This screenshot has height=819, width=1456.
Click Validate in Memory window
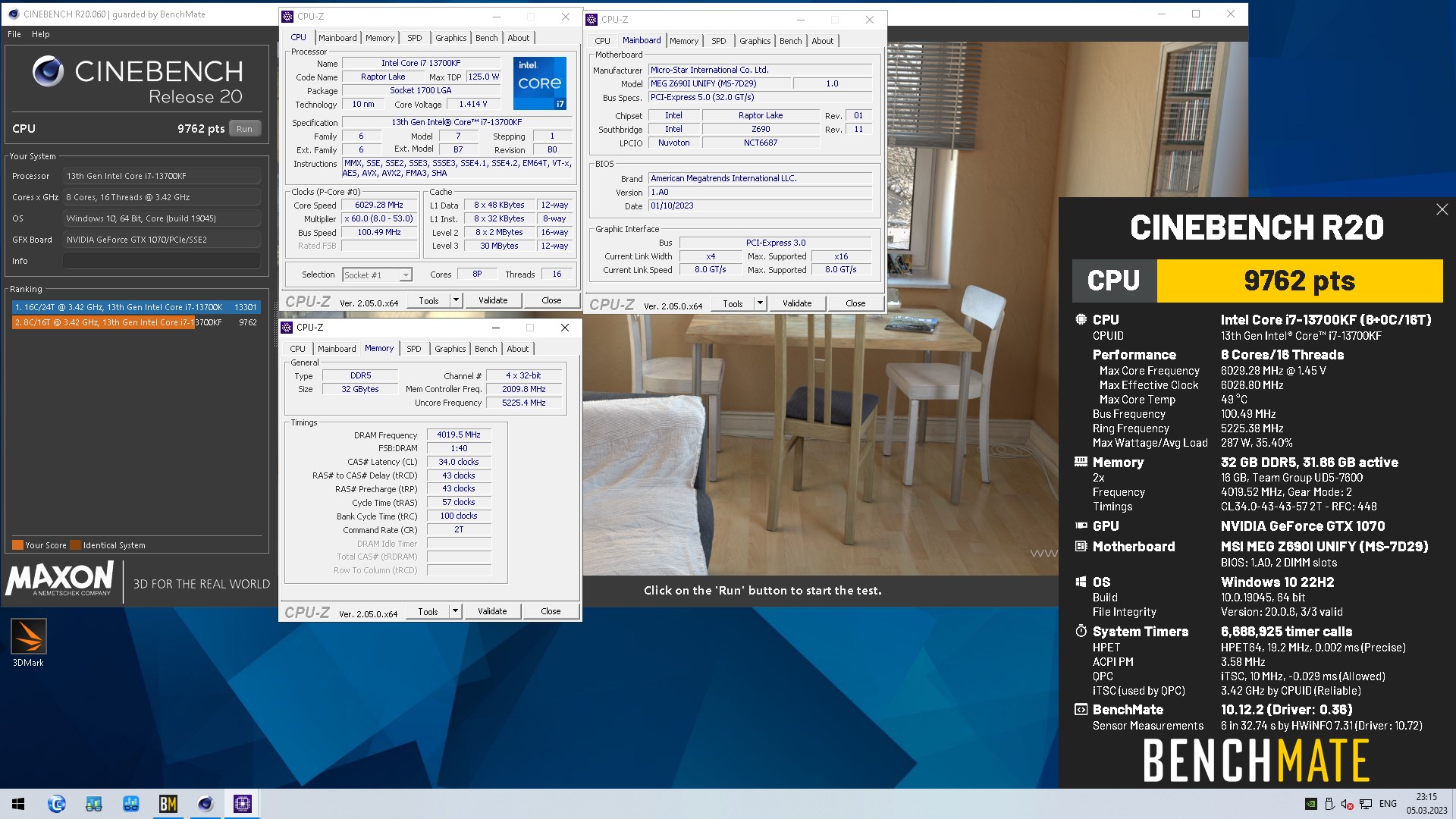pos(492,612)
